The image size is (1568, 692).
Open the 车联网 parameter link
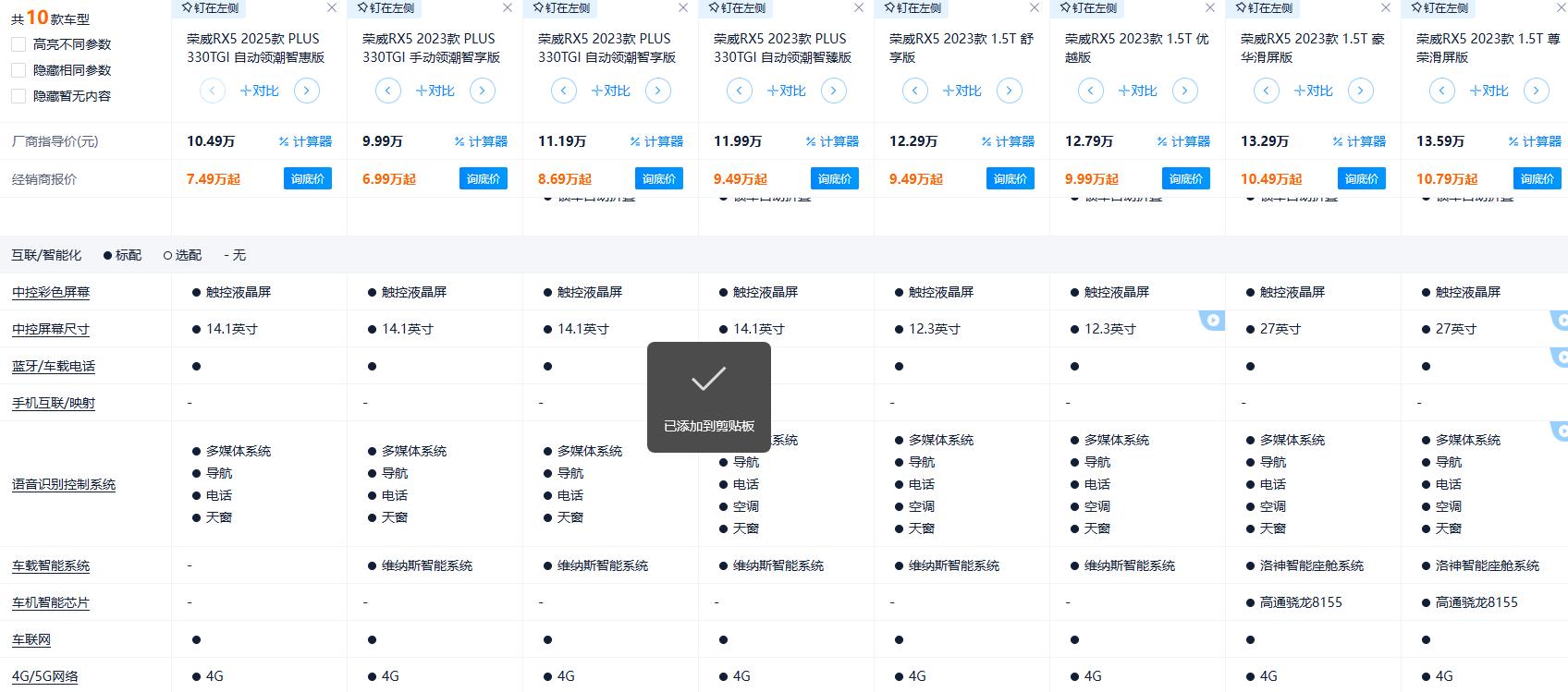[31, 639]
